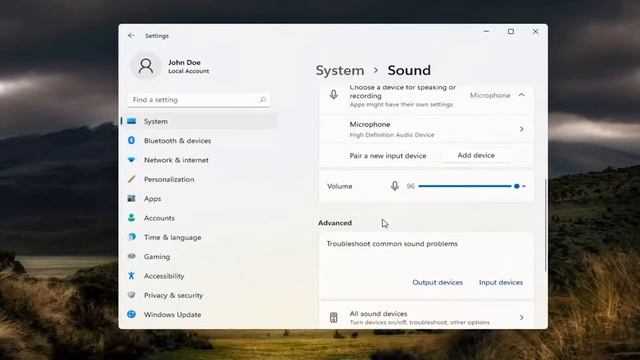
Task: Open Apps settings
Action: [x=153, y=199]
